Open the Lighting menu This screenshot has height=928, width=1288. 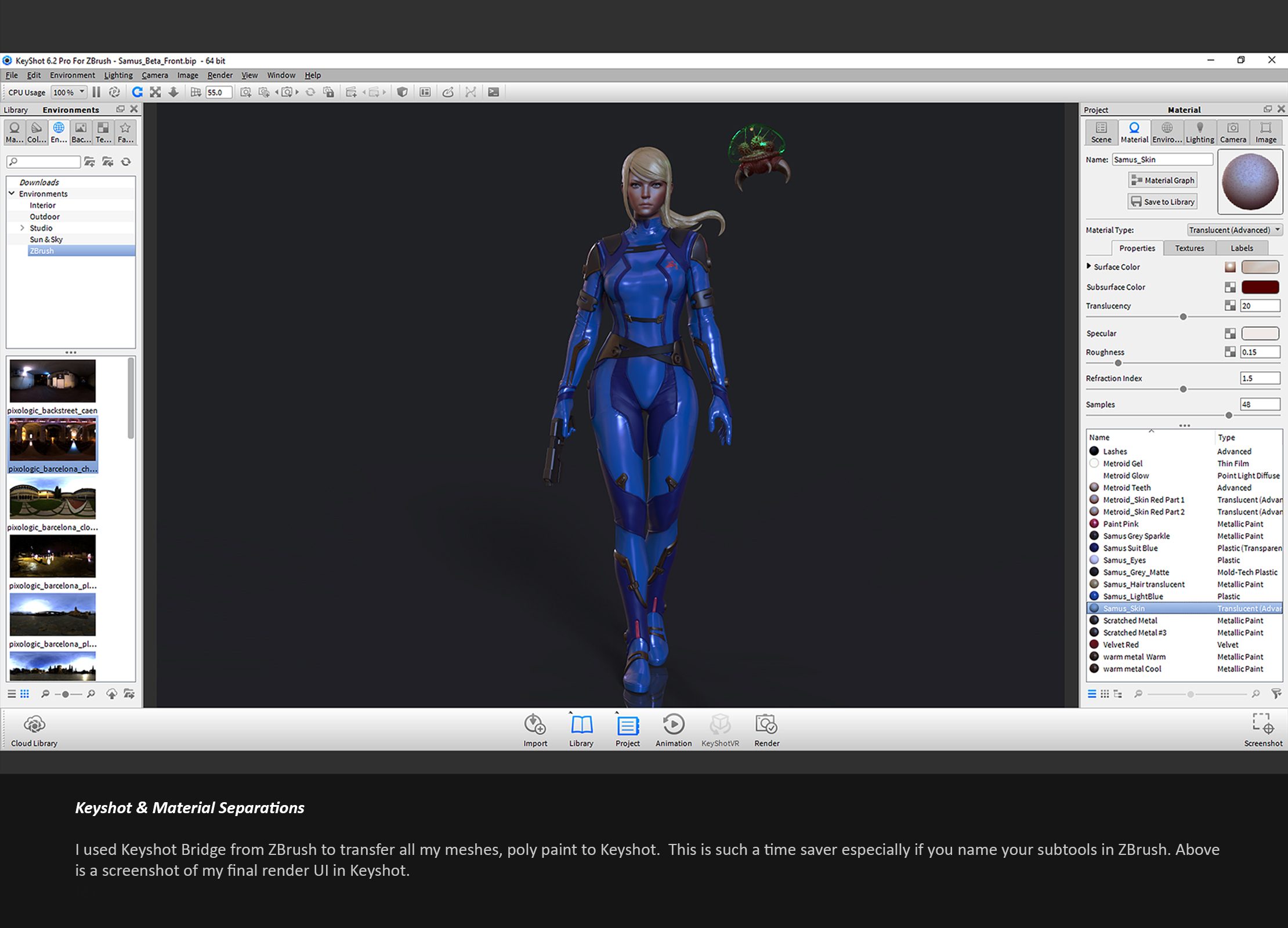tap(118, 75)
